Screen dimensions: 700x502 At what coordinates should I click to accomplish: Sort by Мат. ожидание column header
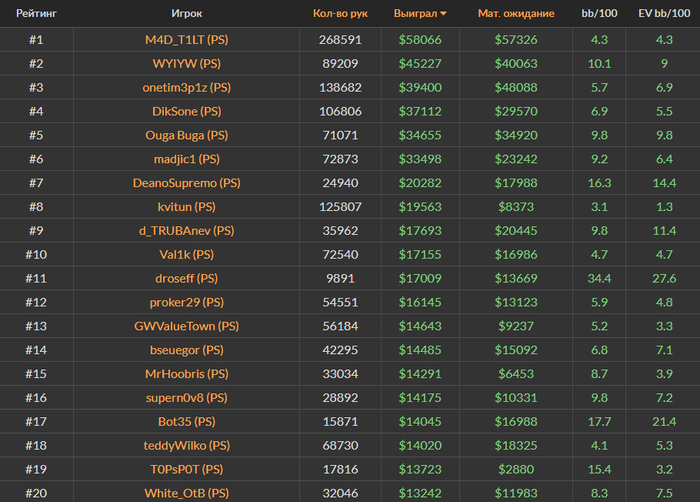pos(516,13)
